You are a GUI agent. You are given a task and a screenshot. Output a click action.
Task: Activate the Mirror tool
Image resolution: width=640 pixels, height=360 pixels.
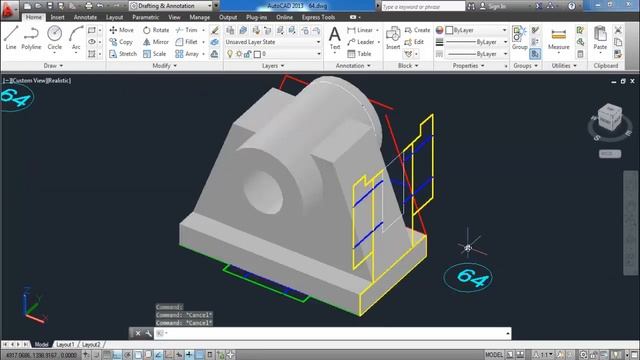point(156,42)
